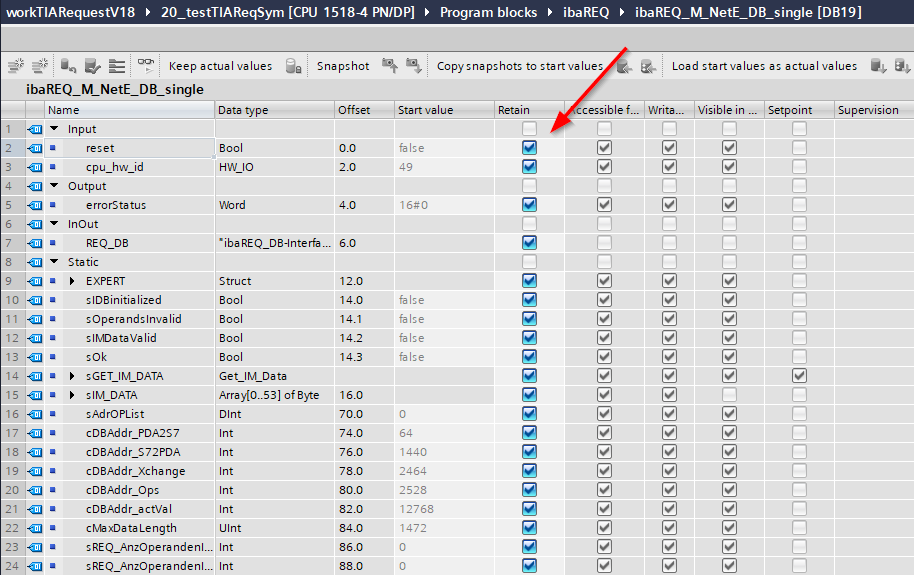Click the row icon for sGET_IM_DATA

(x=35, y=376)
